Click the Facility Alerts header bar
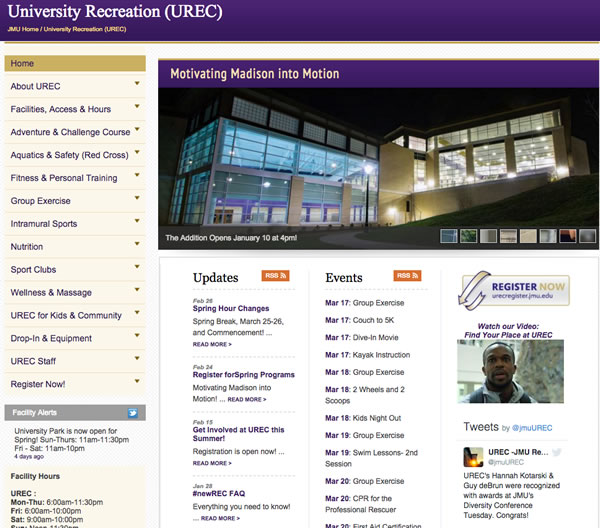The image size is (600, 528). click(75, 413)
